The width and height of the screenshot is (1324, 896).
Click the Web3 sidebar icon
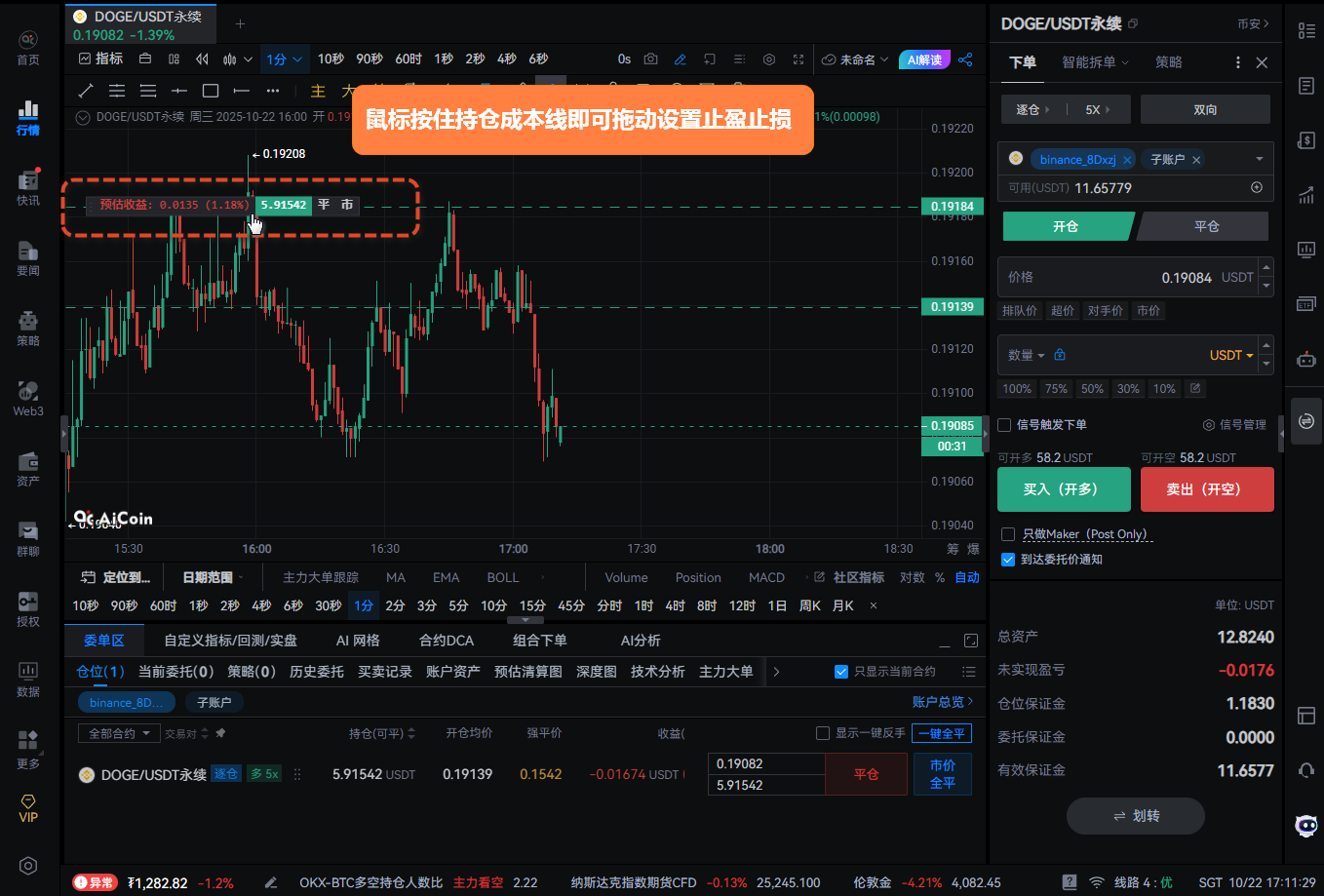28,398
